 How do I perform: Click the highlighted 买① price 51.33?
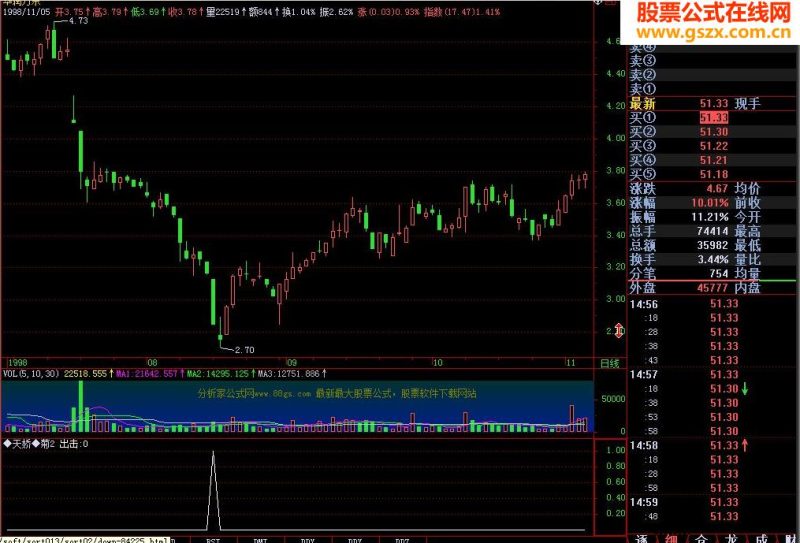coord(714,118)
